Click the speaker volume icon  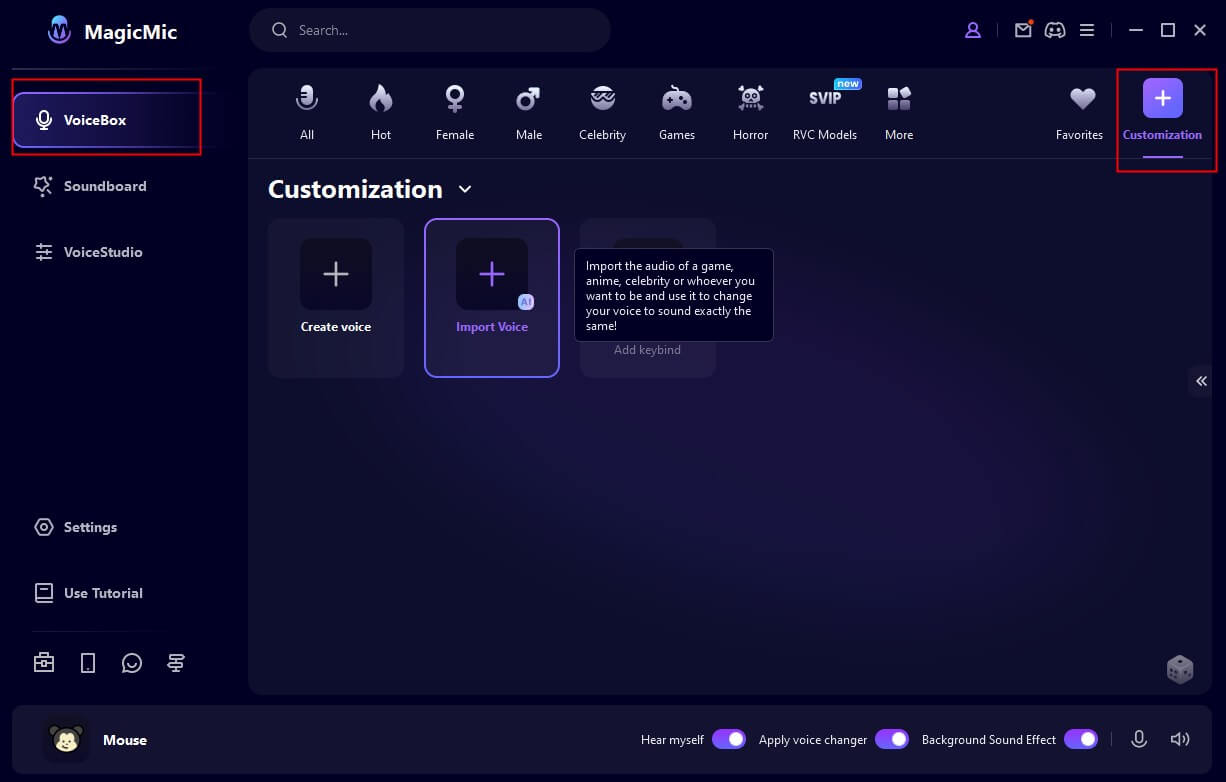[x=1180, y=739]
